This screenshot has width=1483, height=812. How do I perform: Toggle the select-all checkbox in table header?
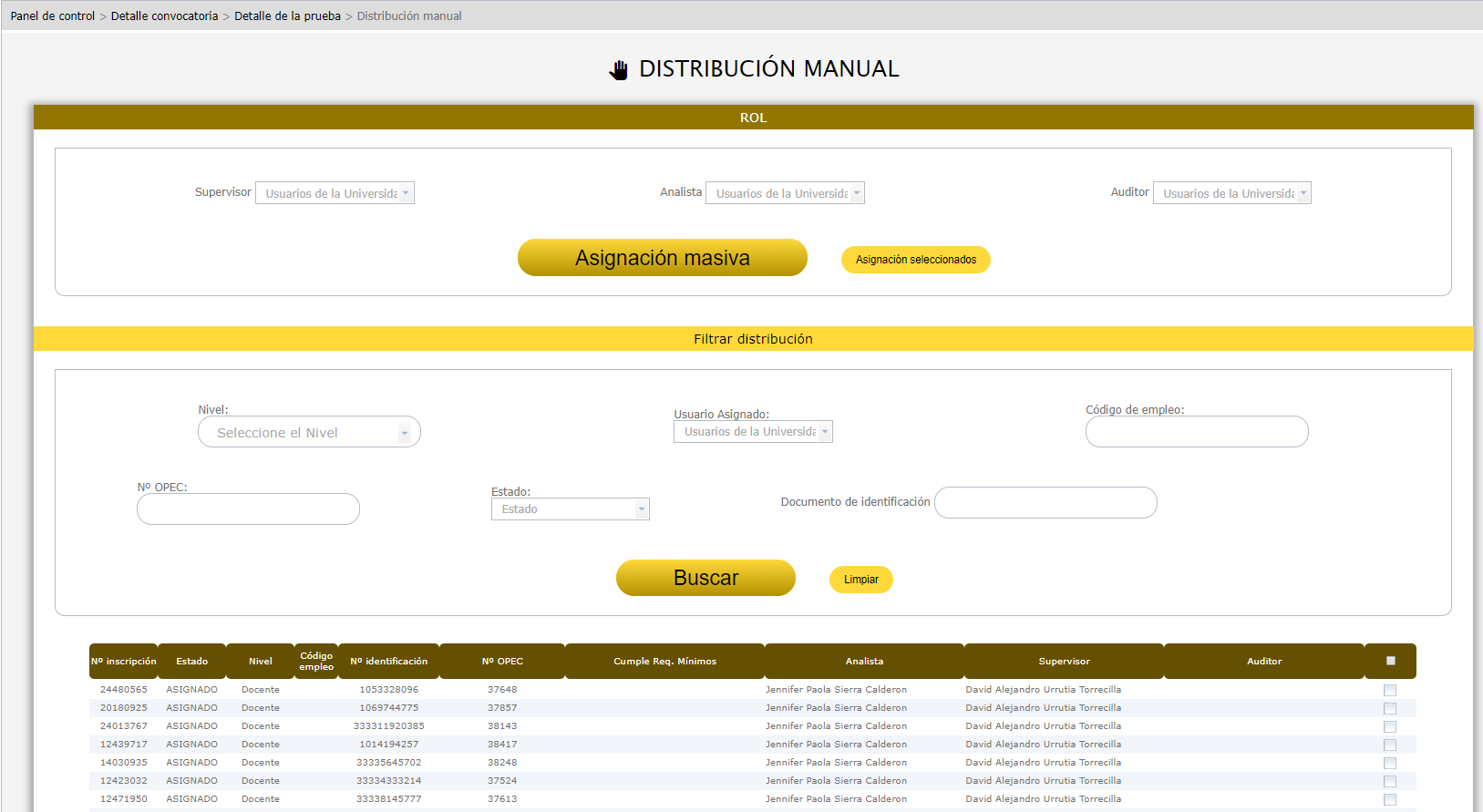(x=1390, y=661)
